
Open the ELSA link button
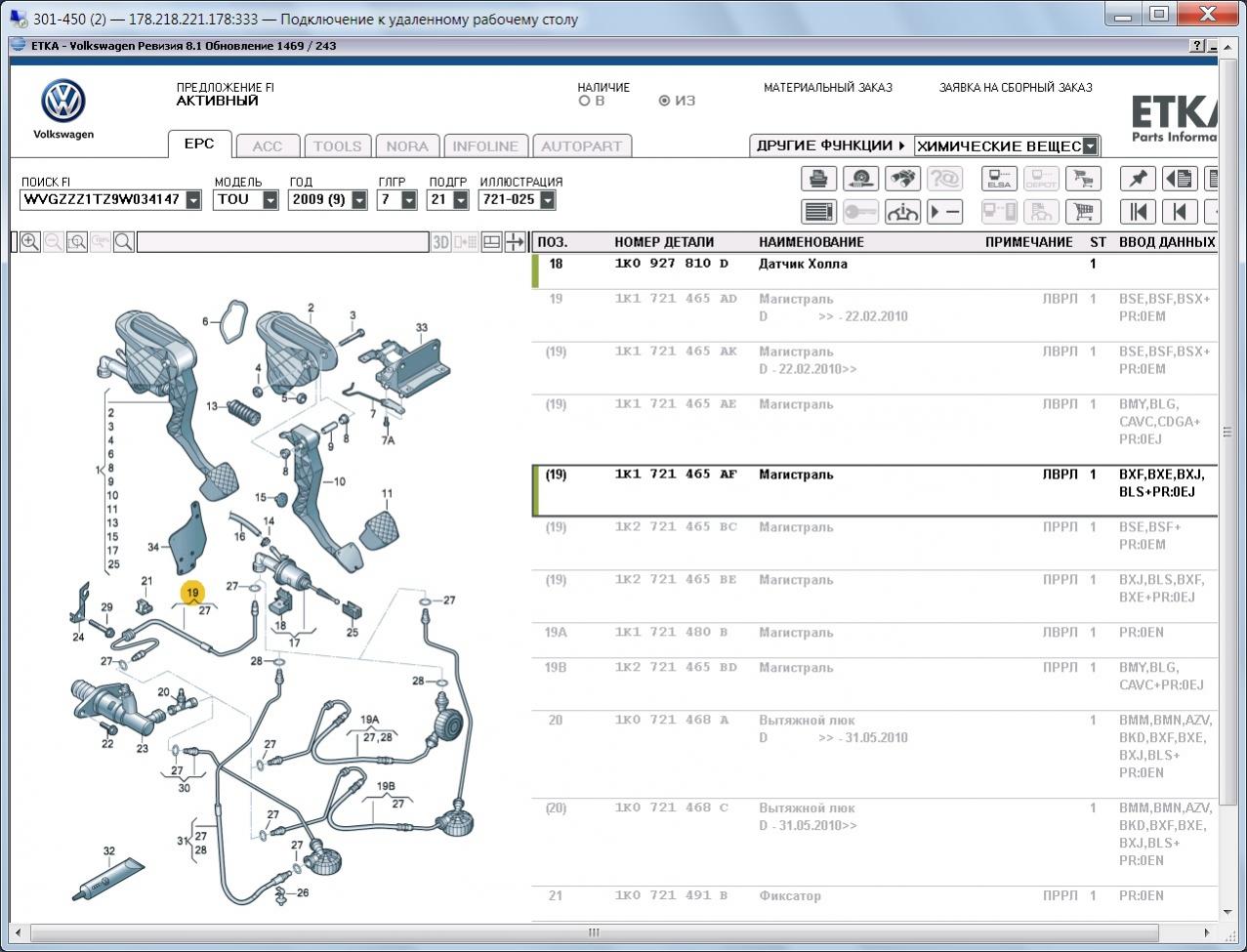[999, 179]
